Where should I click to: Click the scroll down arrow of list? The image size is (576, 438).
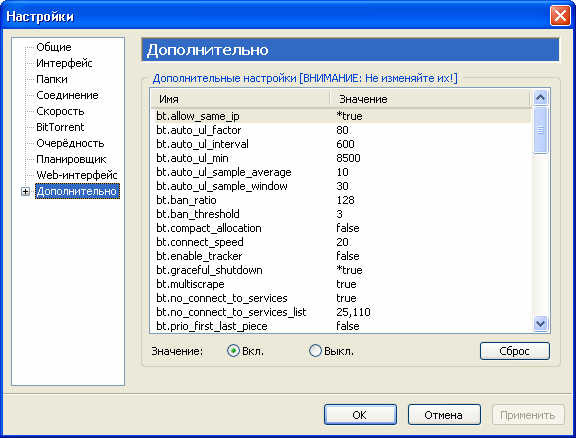(540, 324)
